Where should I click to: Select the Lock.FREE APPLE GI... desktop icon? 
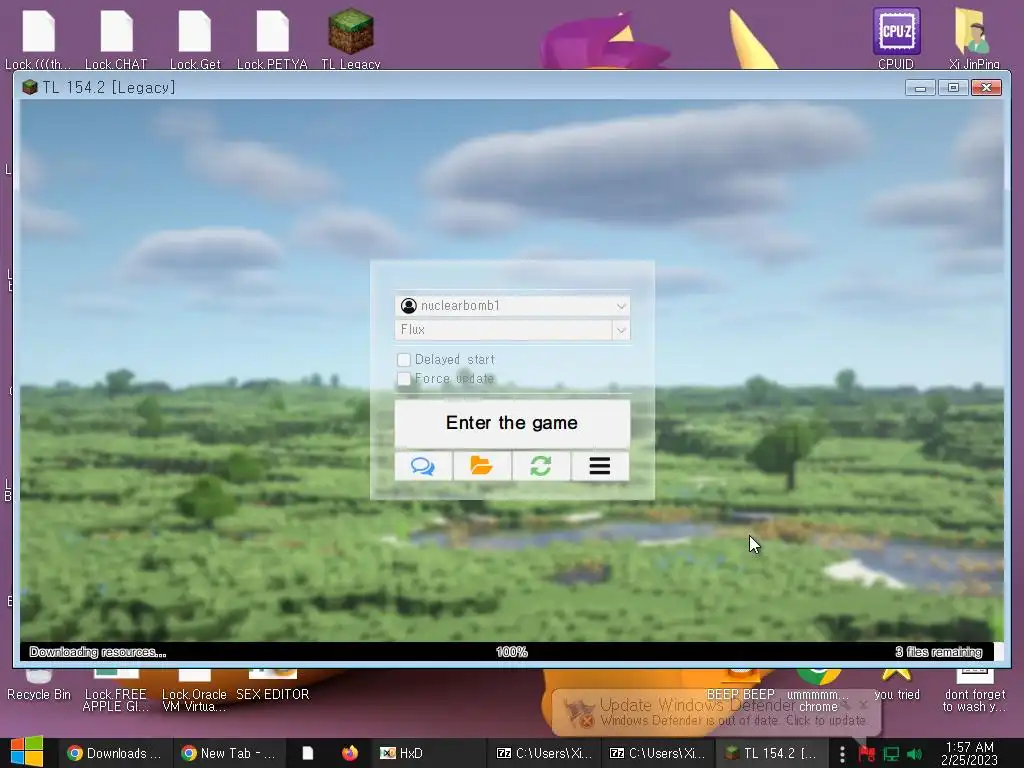116,691
